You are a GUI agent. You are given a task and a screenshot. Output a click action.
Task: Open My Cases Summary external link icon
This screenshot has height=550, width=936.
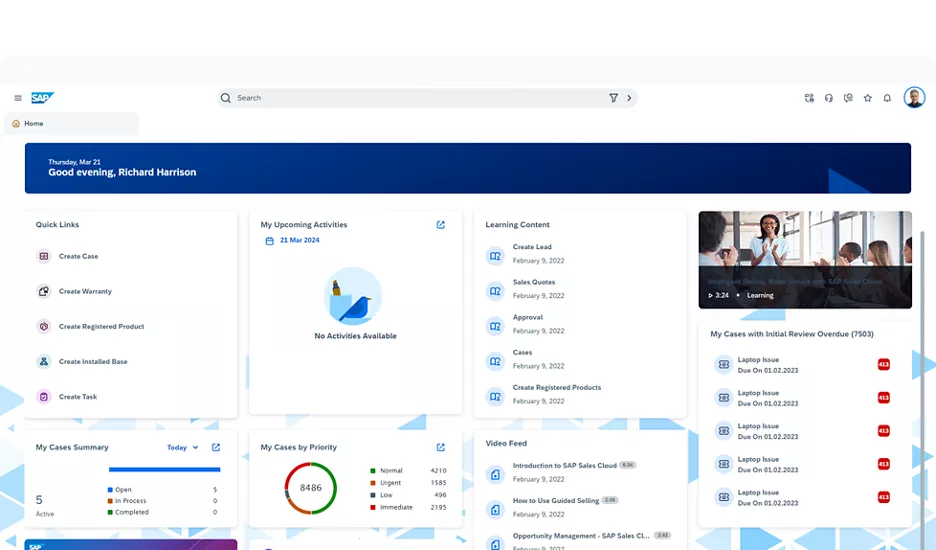(x=216, y=447)
